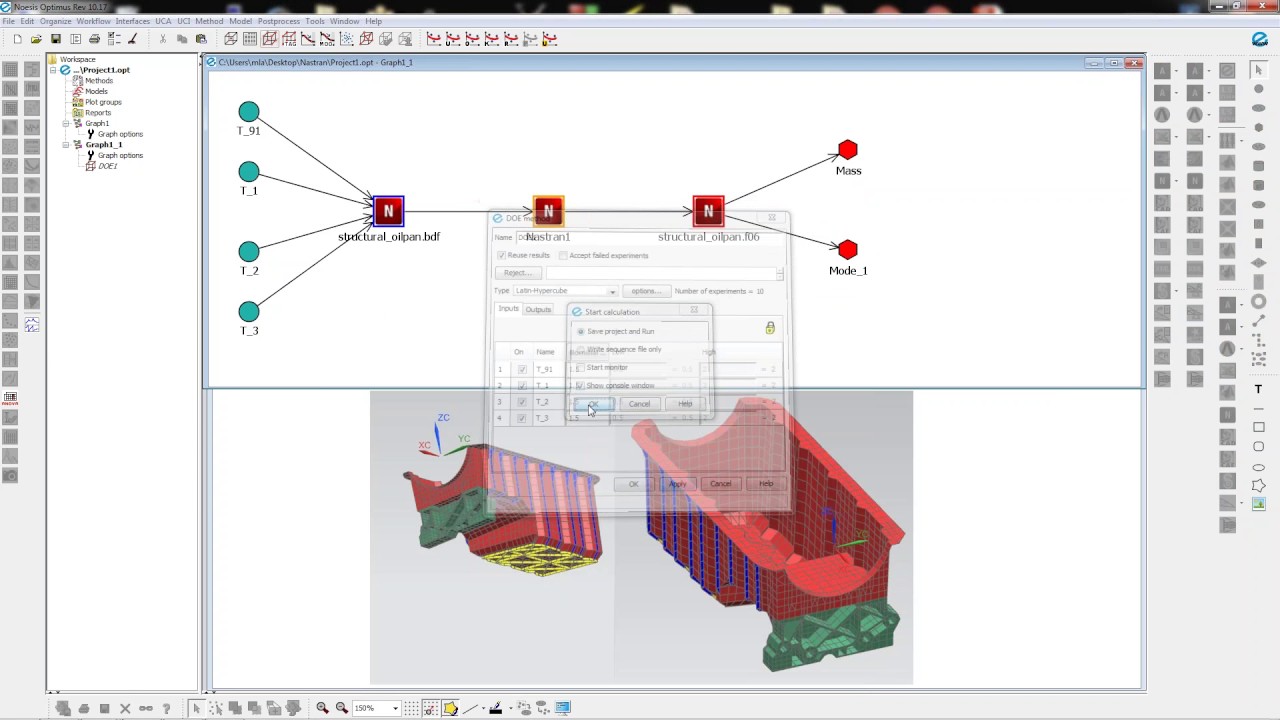This screenshot has width=1280, height=720.
Task: Click the fill color picker icon in the bottom toolbar
Action: pos(450,708)
